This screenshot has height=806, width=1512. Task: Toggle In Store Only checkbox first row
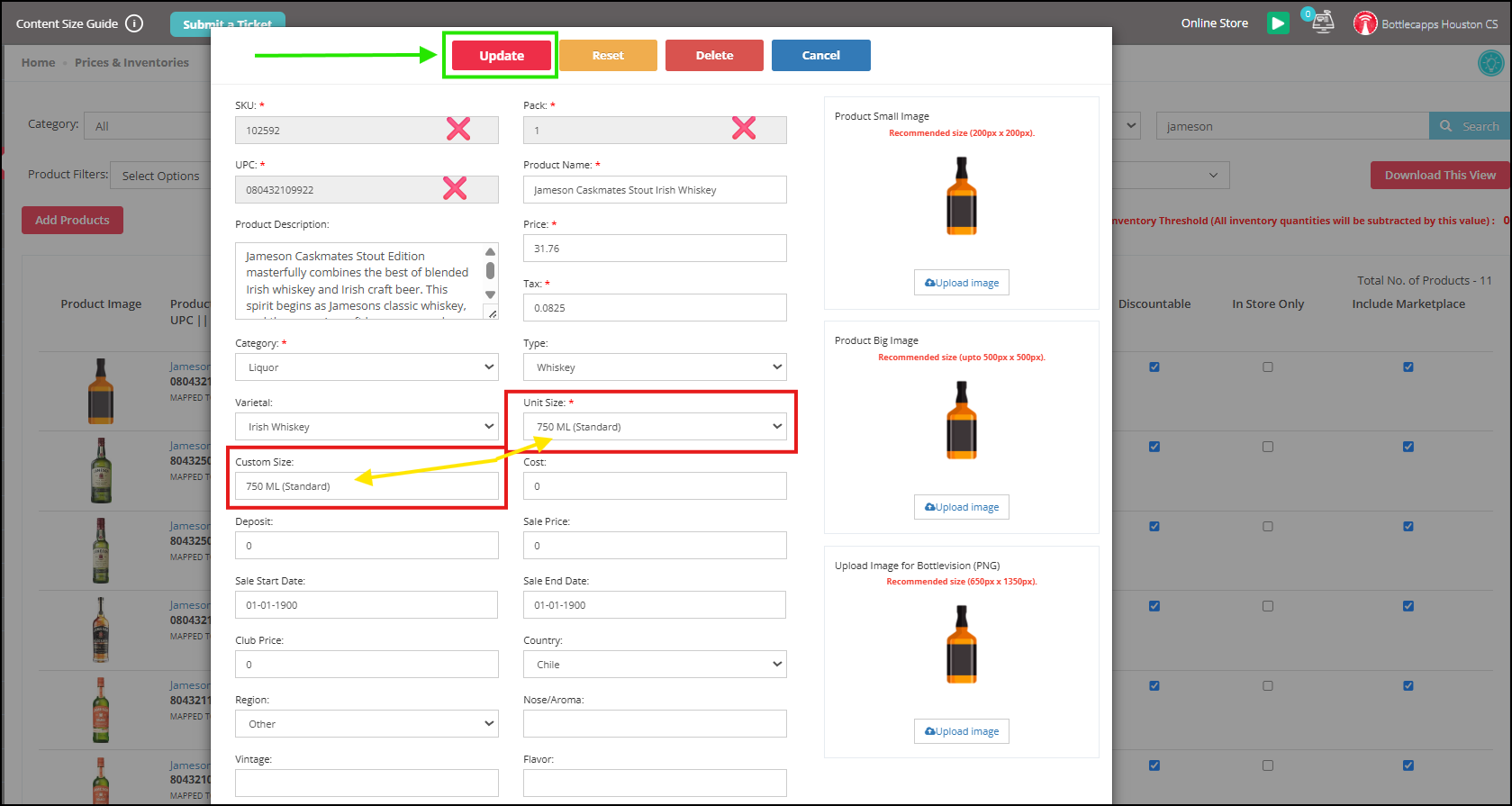pos(1268,367)
